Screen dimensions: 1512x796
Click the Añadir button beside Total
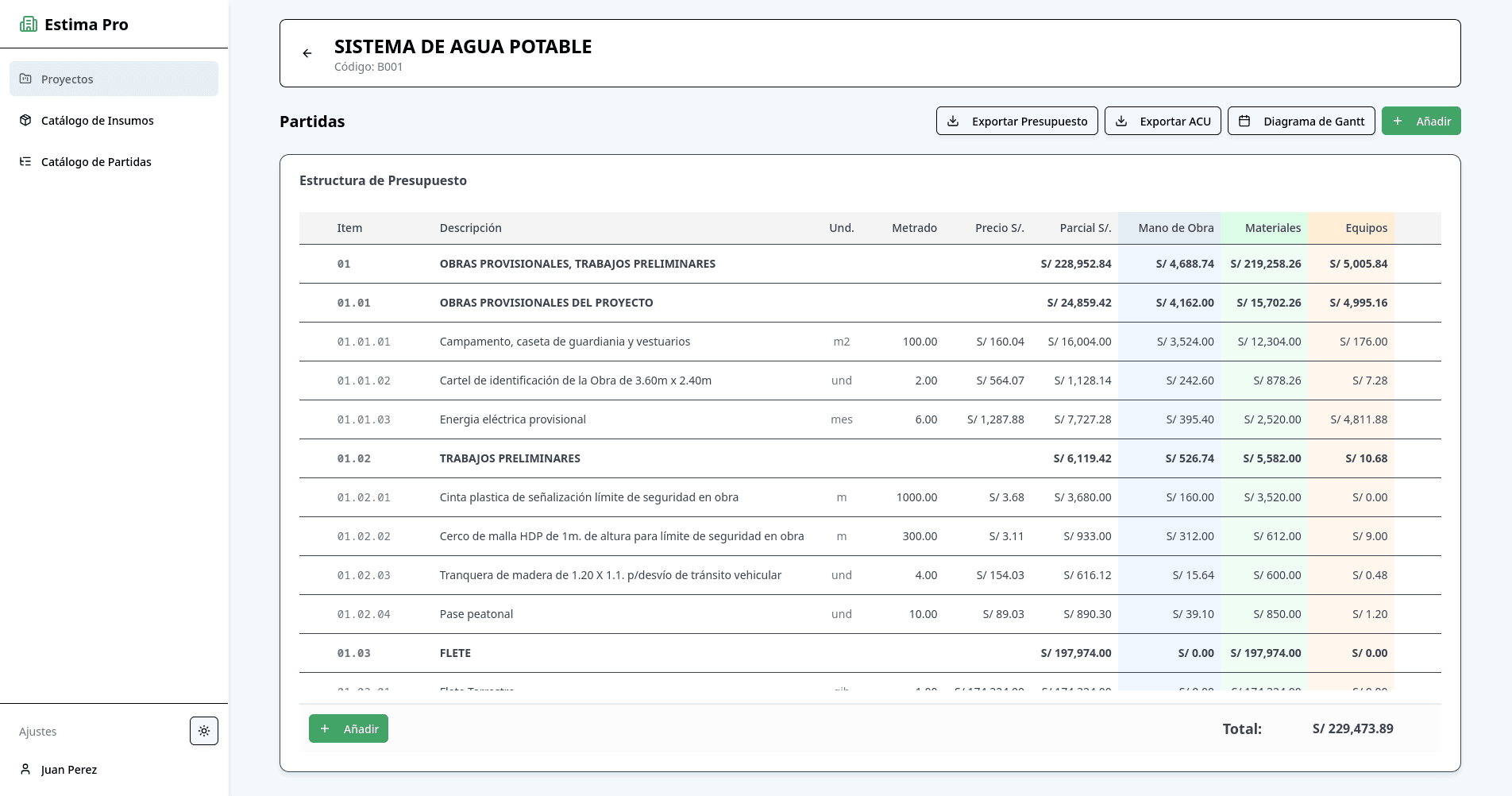coord(348,728)
